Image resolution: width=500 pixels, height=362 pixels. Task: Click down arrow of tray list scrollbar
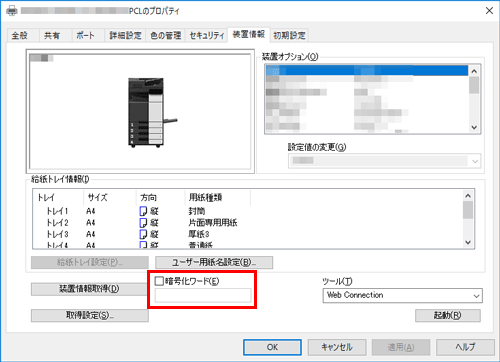click(468, 242)
